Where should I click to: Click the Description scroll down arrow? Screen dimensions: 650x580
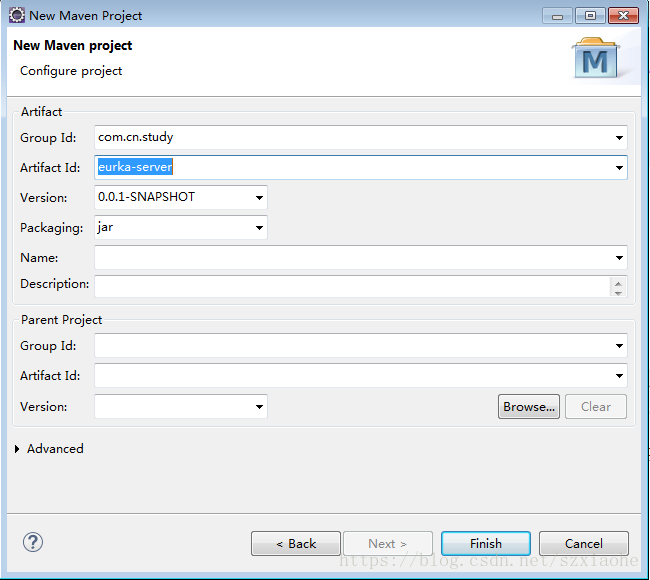coord(618,293)
